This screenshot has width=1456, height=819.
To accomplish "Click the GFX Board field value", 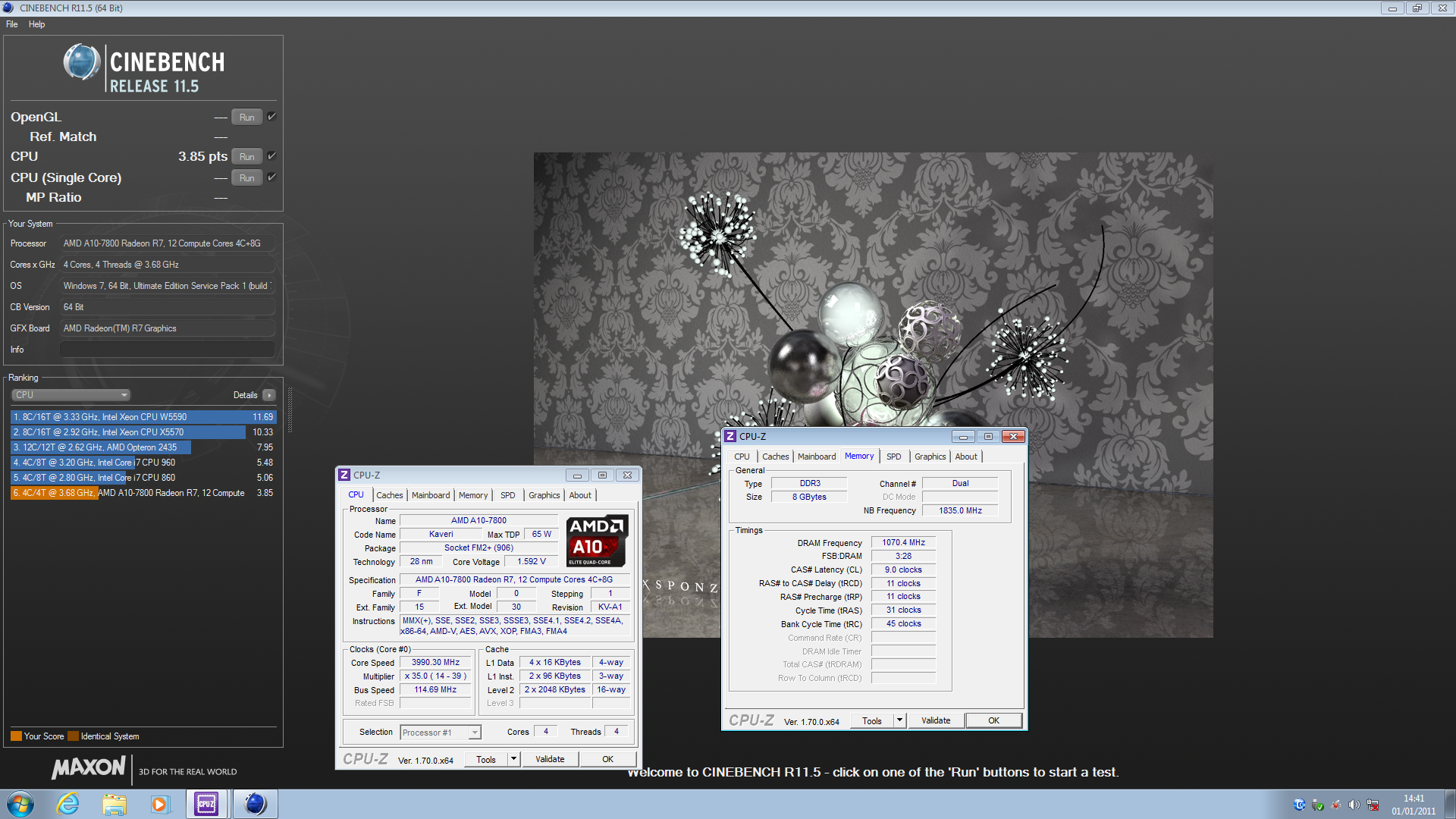I will 168,328.
